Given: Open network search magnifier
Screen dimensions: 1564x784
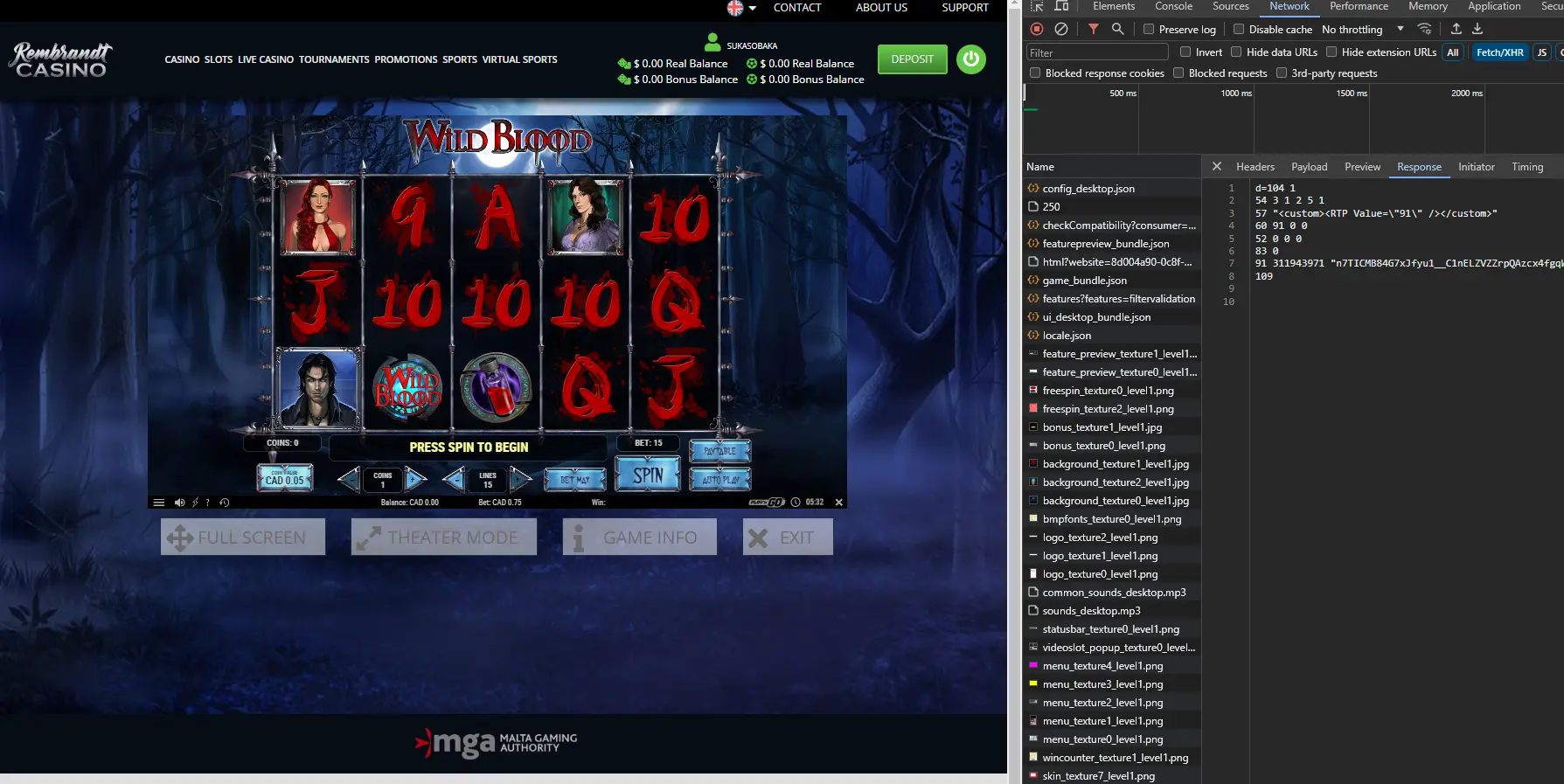Looking at the screenshot, I should coord(1117,29).
